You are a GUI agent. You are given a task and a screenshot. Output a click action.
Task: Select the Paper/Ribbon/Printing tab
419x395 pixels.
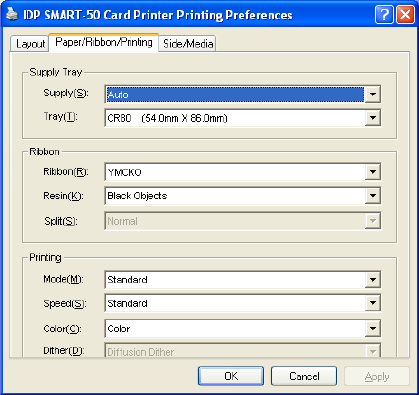pyautogui.click(x=104, y=42)
